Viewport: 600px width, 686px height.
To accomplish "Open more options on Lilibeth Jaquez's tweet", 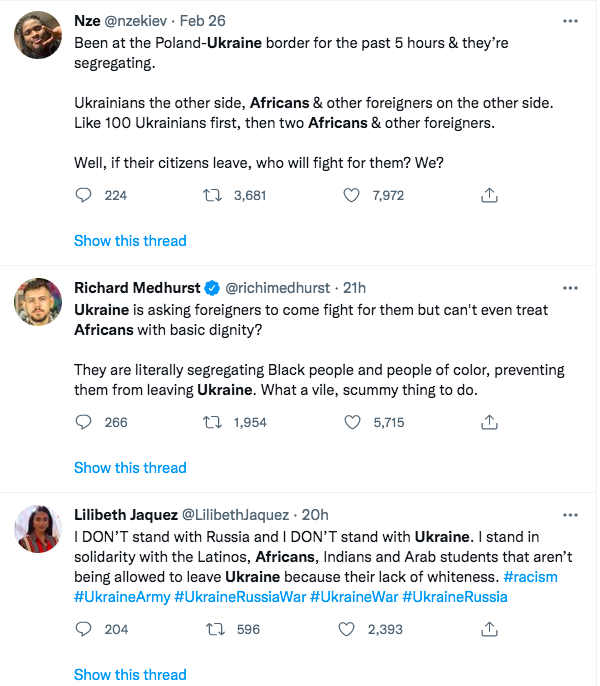I will 570,515.
